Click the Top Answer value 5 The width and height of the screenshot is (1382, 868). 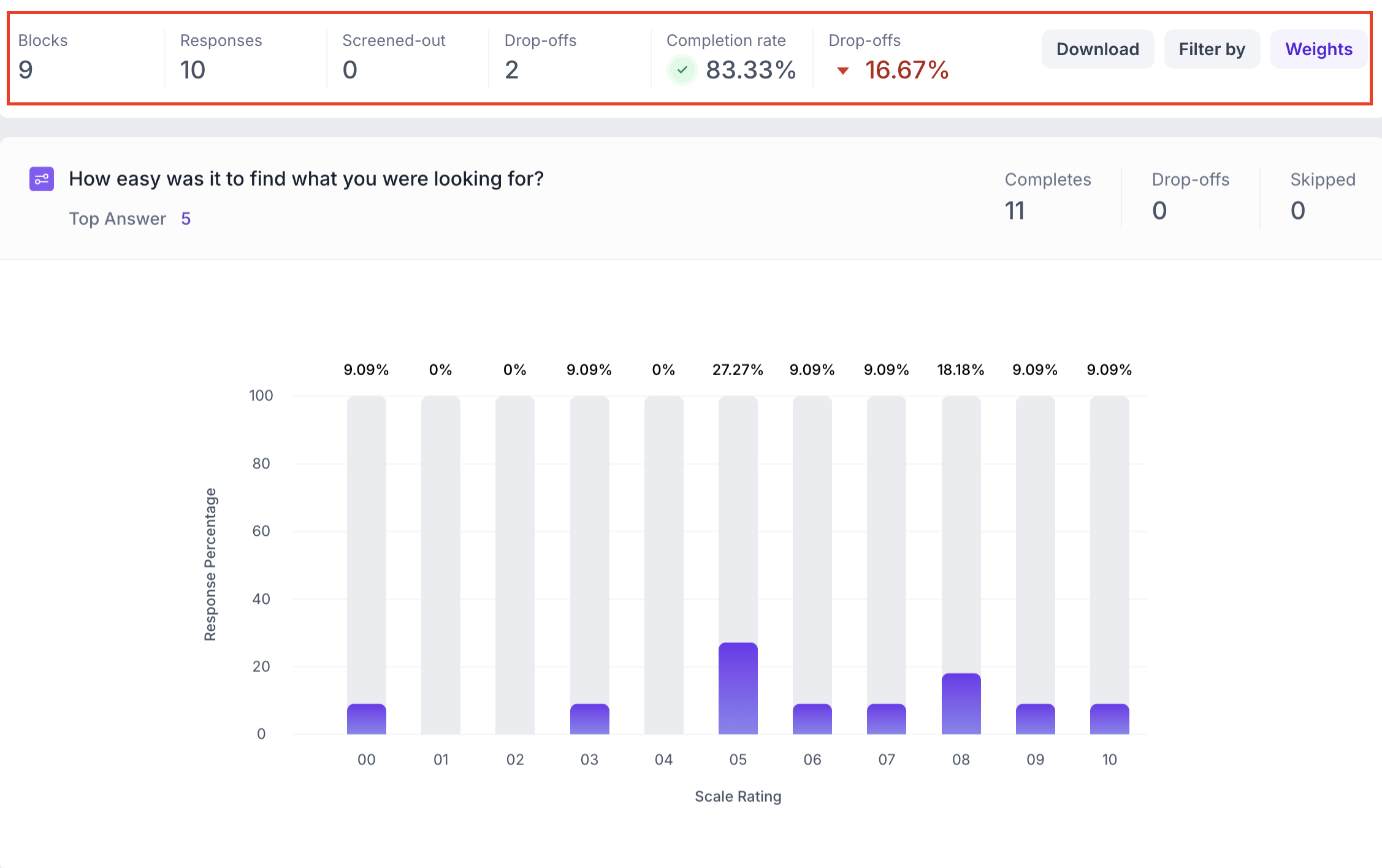[x=186, y=219]
